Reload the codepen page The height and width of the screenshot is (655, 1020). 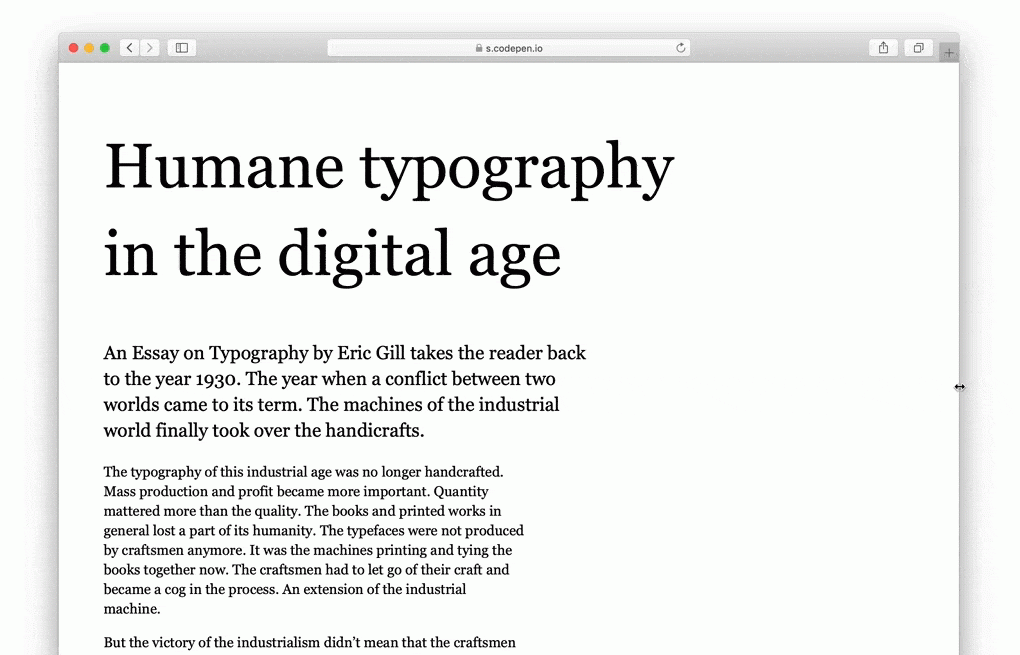click(681, 48)
